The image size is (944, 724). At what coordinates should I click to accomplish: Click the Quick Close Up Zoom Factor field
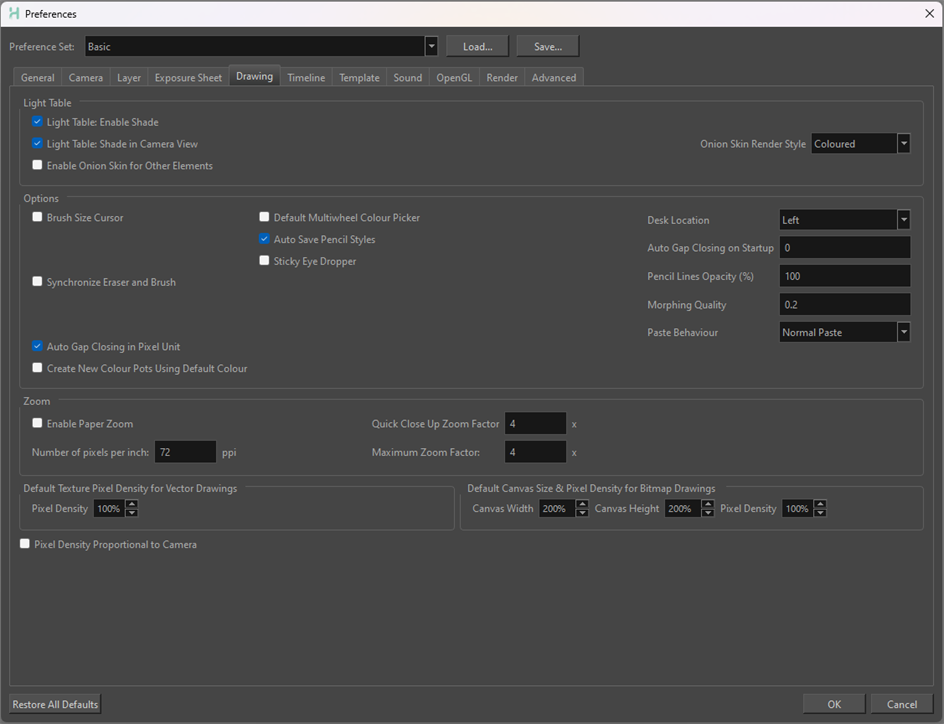pos(535,424)
